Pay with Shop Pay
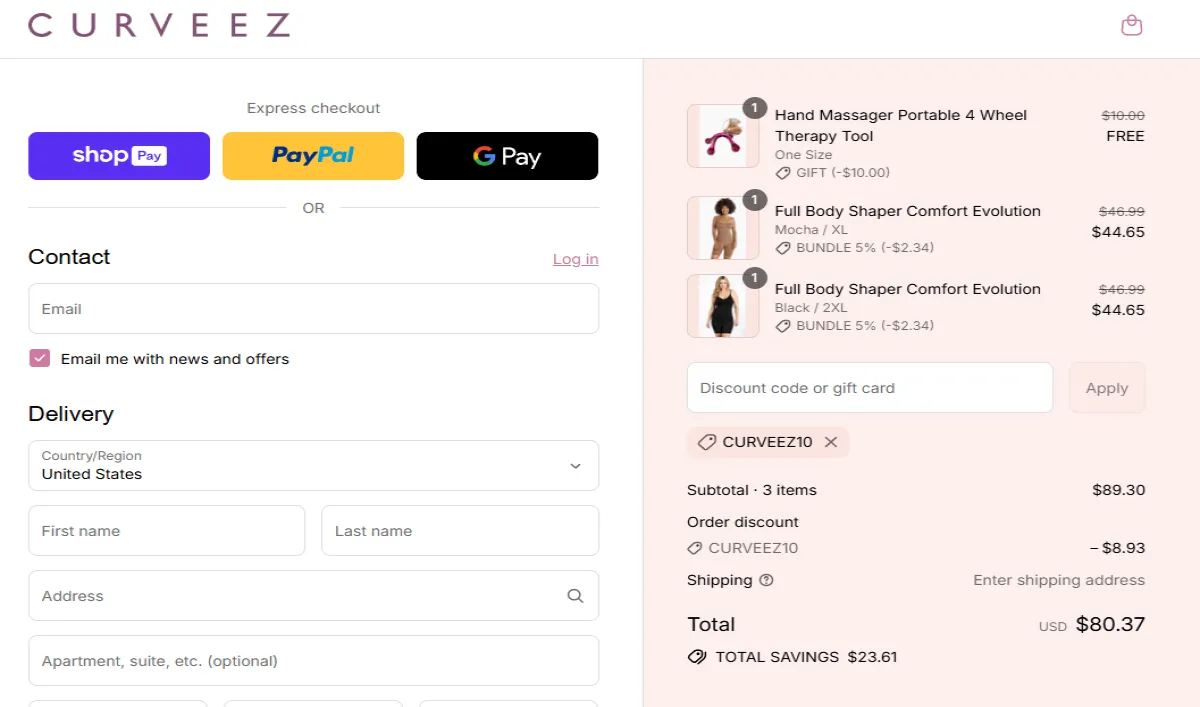 click(x=118, y=156)
